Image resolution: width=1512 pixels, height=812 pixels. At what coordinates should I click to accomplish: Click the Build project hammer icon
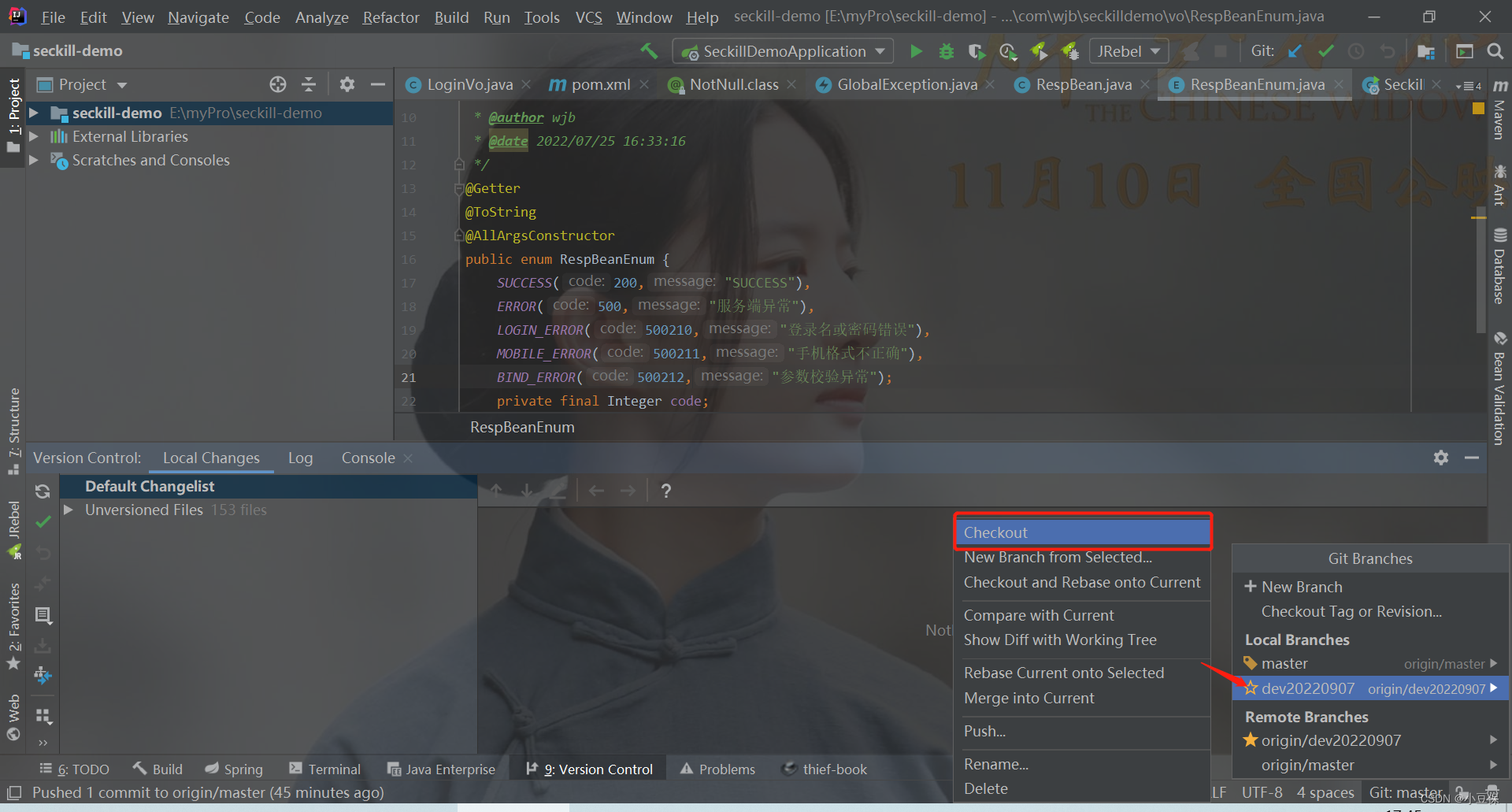click(x=649, y=51)
